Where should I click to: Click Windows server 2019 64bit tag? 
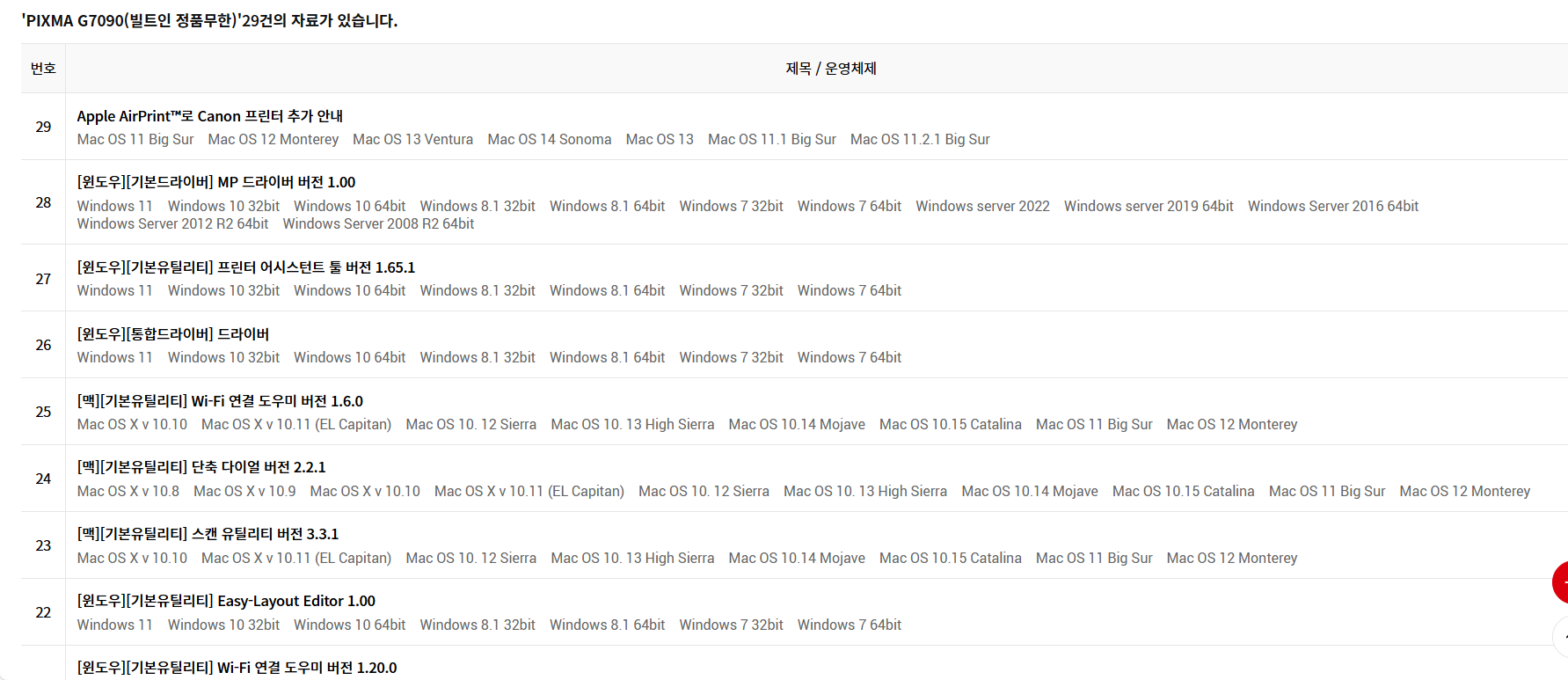pos(1149,206)
